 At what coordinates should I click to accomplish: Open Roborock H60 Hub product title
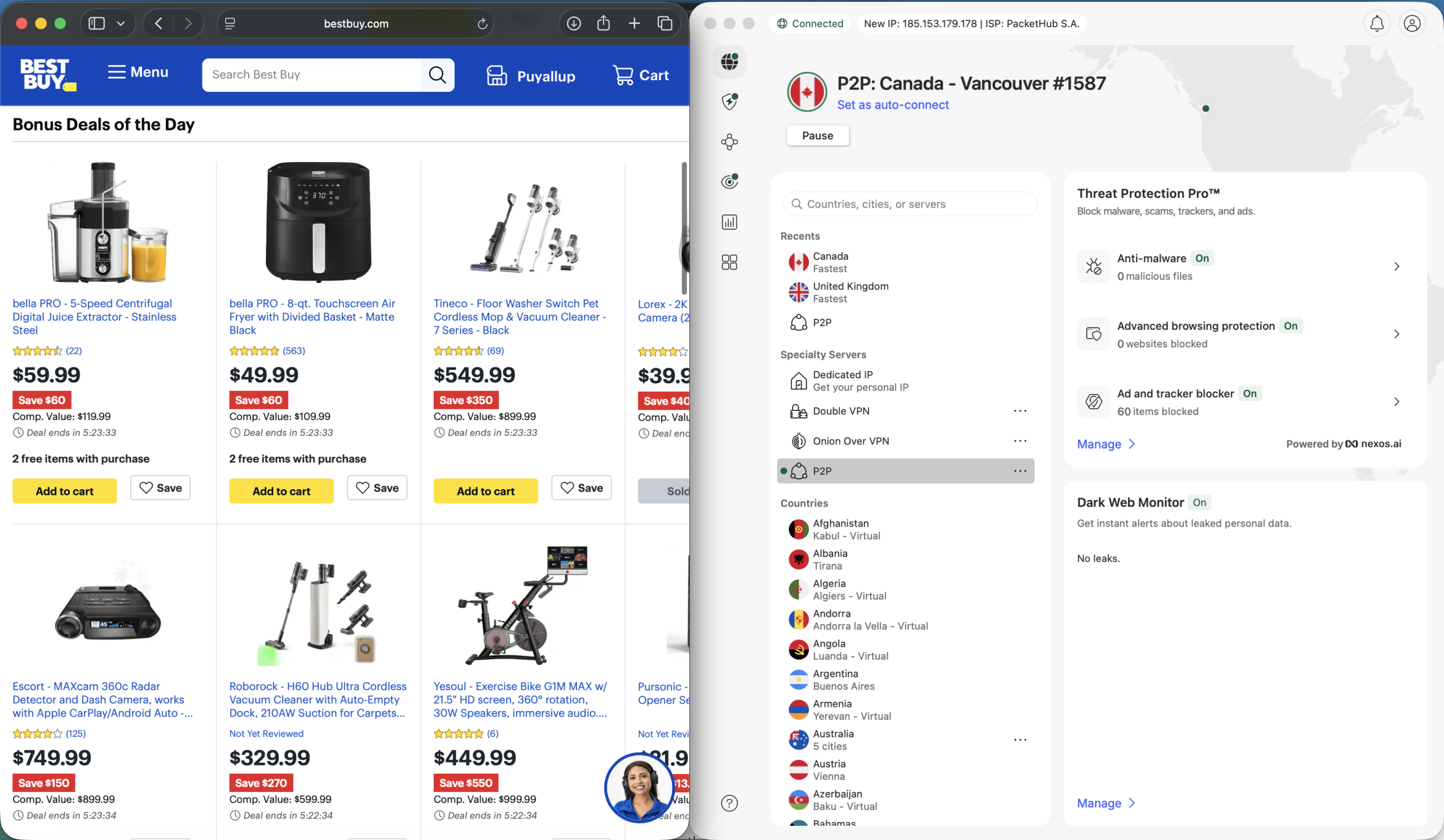coord(318,699)
